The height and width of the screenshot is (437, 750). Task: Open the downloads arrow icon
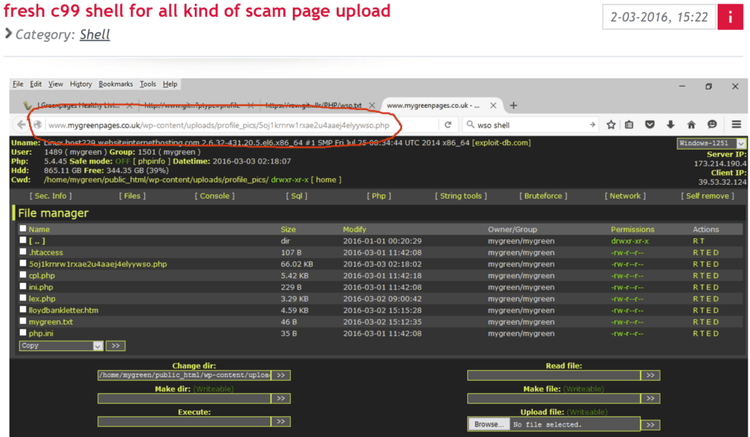coord(670,125)
